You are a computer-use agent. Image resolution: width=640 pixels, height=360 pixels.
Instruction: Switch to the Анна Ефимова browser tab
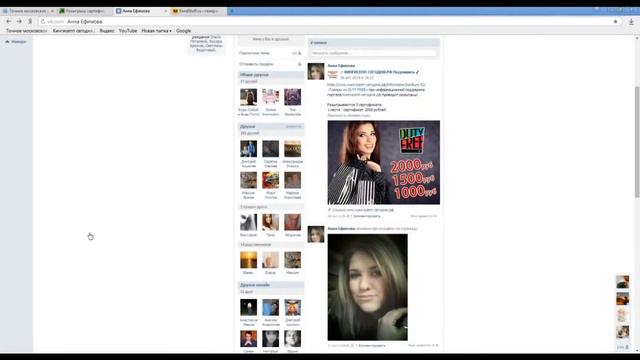tap(141, 11)
